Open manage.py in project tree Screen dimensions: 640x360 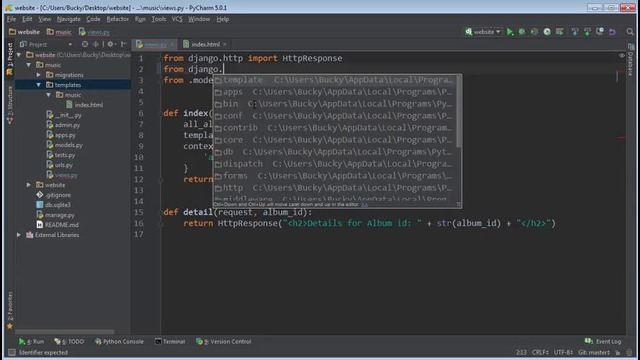pos(56,215)
